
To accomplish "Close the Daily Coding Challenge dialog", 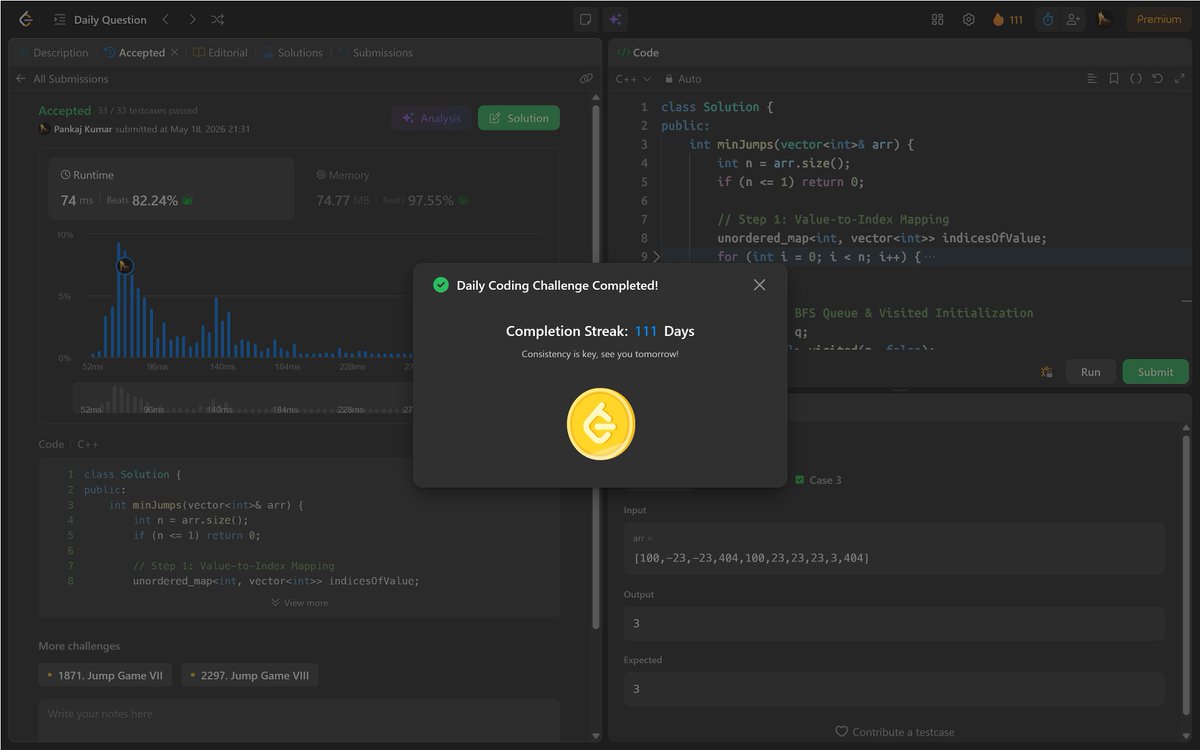I will click(759, 285).
